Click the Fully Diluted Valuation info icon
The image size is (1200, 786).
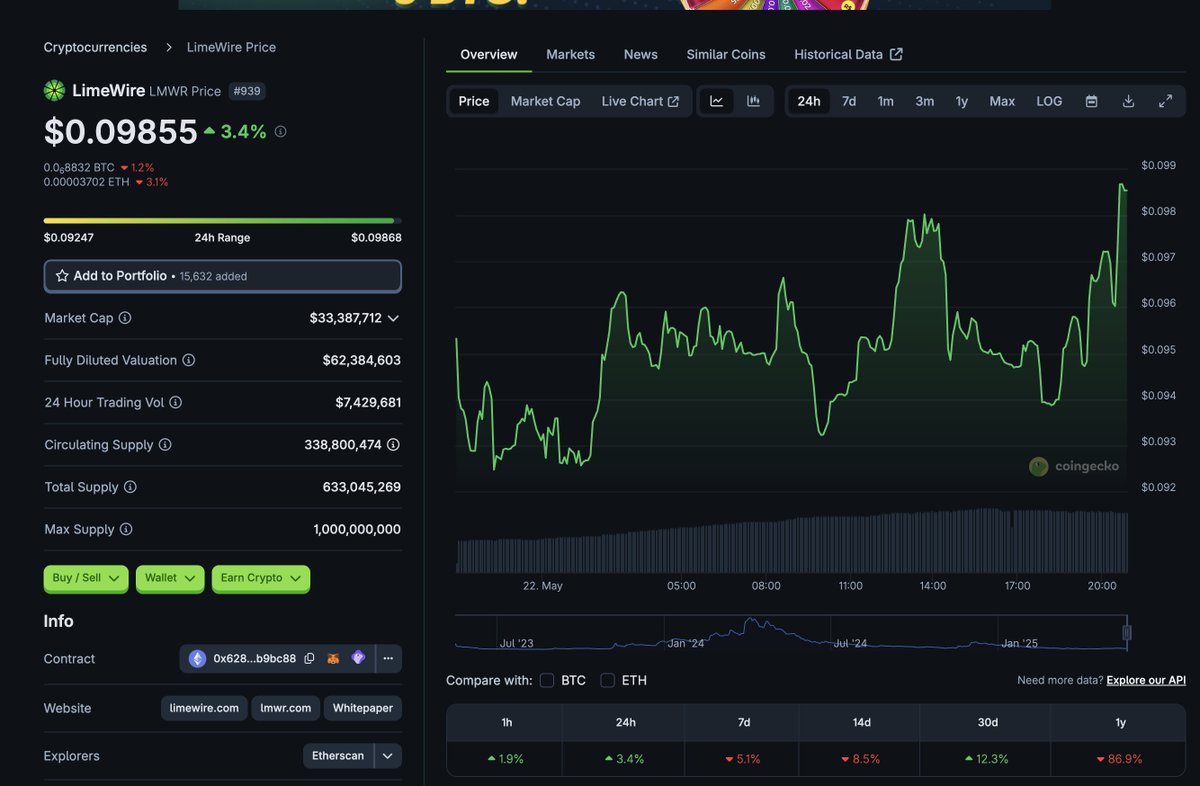tap(188, 360)
